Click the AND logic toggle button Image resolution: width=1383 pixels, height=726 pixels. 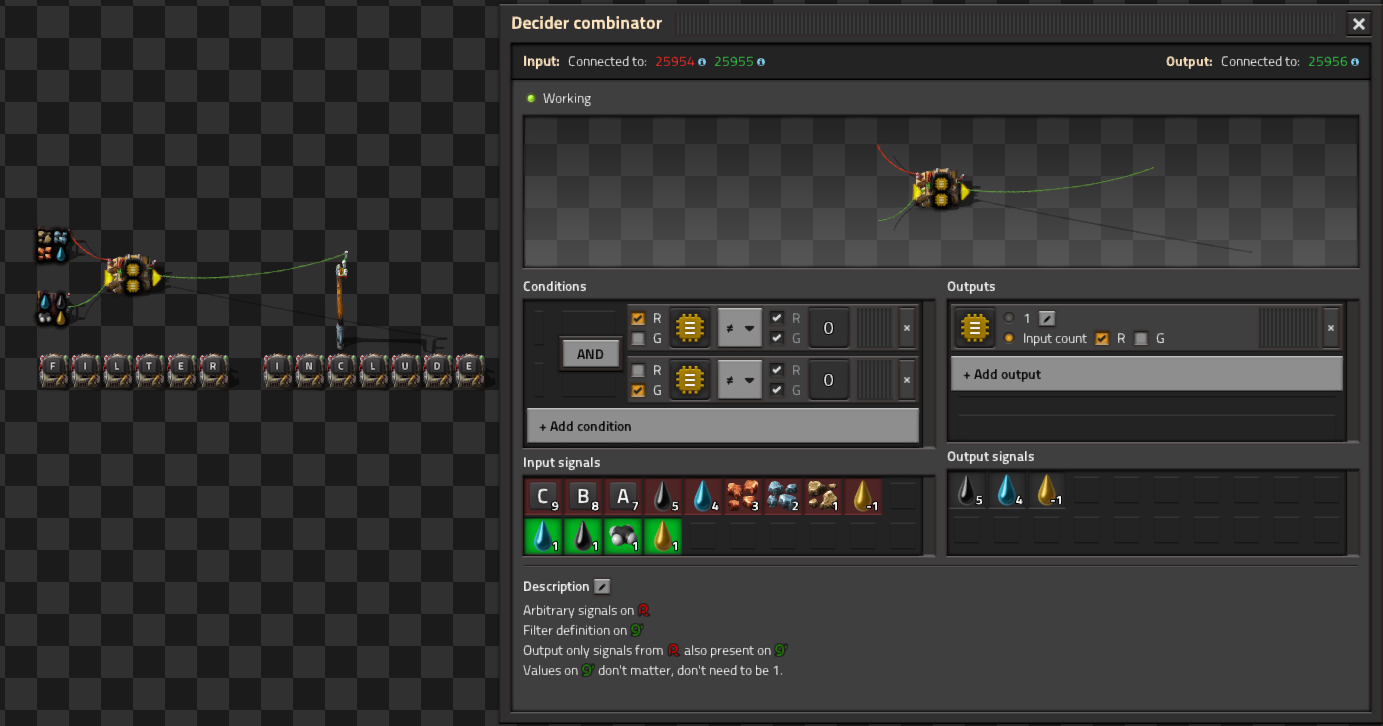590,354
